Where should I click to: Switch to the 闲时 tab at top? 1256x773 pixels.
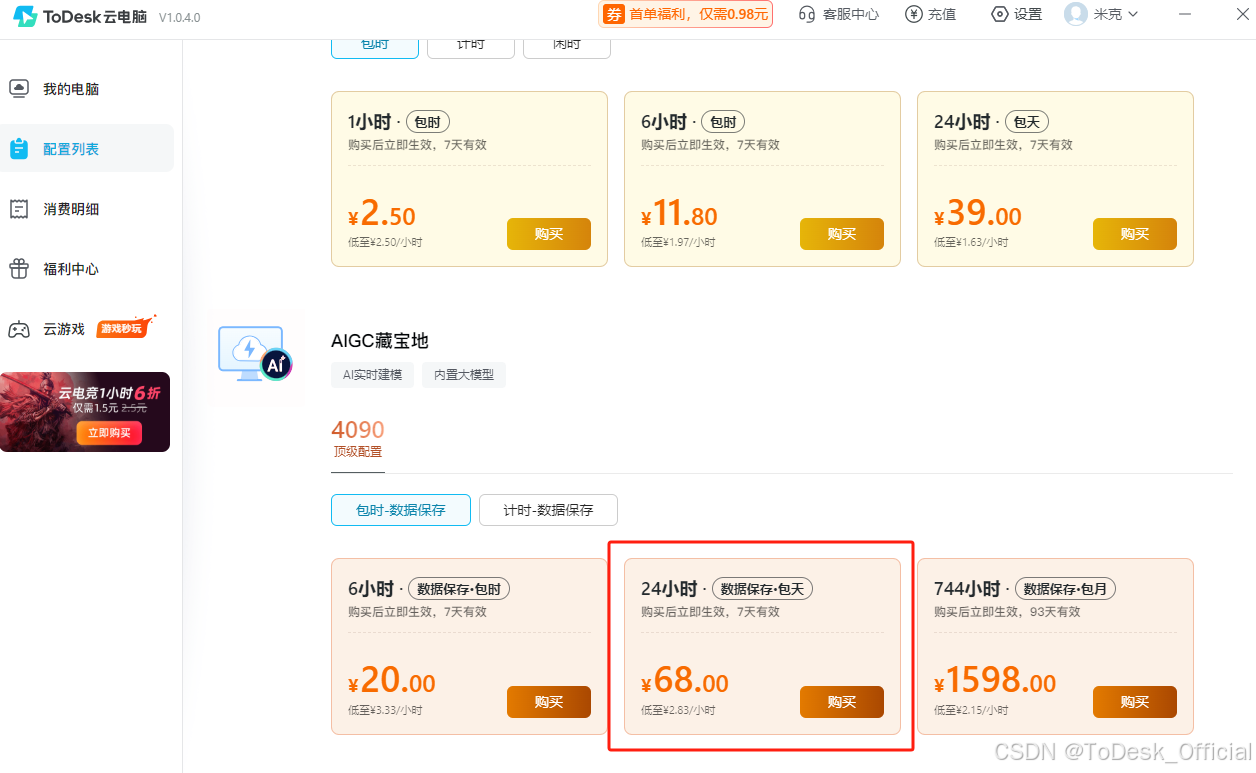pyautogui.click(x=567, y=45)
